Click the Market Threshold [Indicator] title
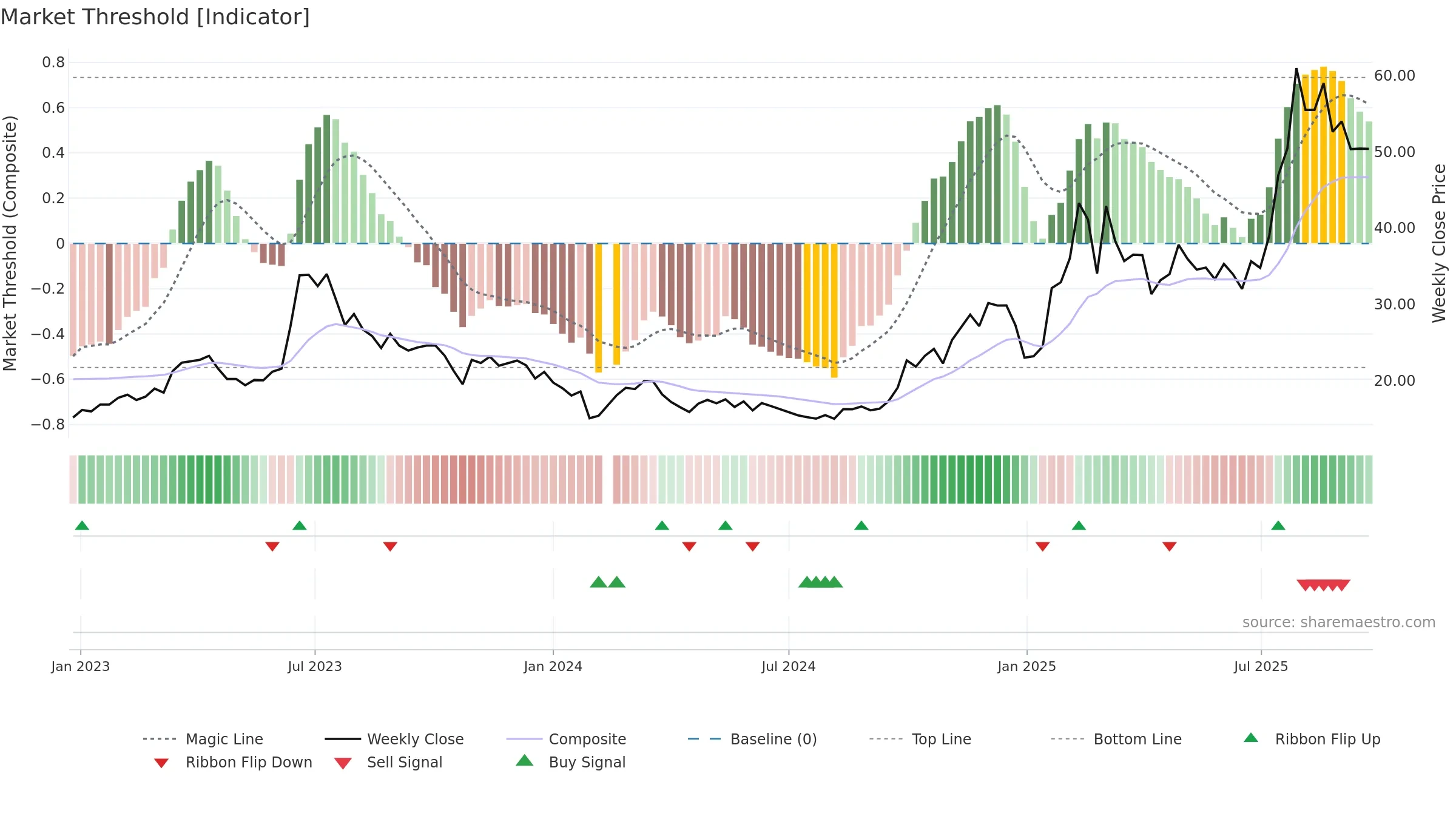 click(155, 17)
